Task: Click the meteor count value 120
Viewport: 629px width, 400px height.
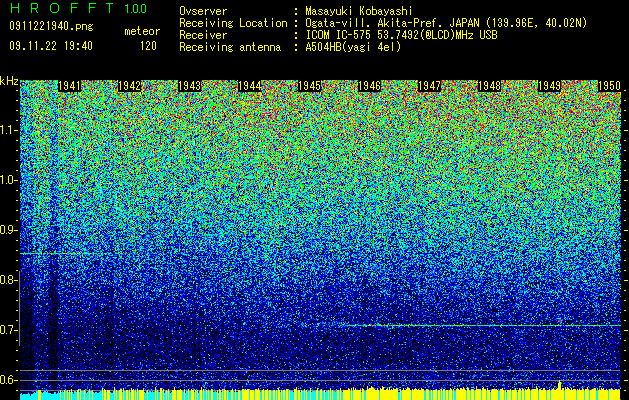Action: click(x=148, y=46)
